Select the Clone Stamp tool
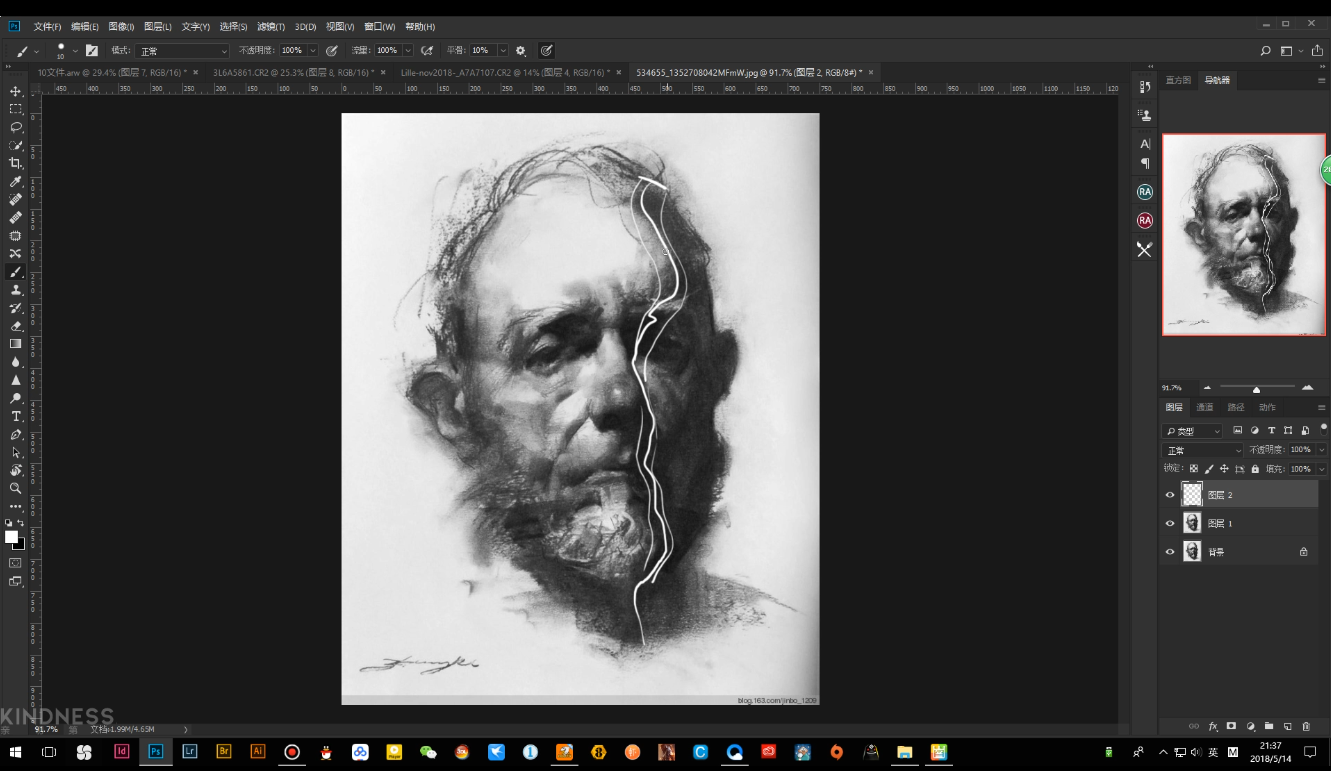 [x=15, y=289]
